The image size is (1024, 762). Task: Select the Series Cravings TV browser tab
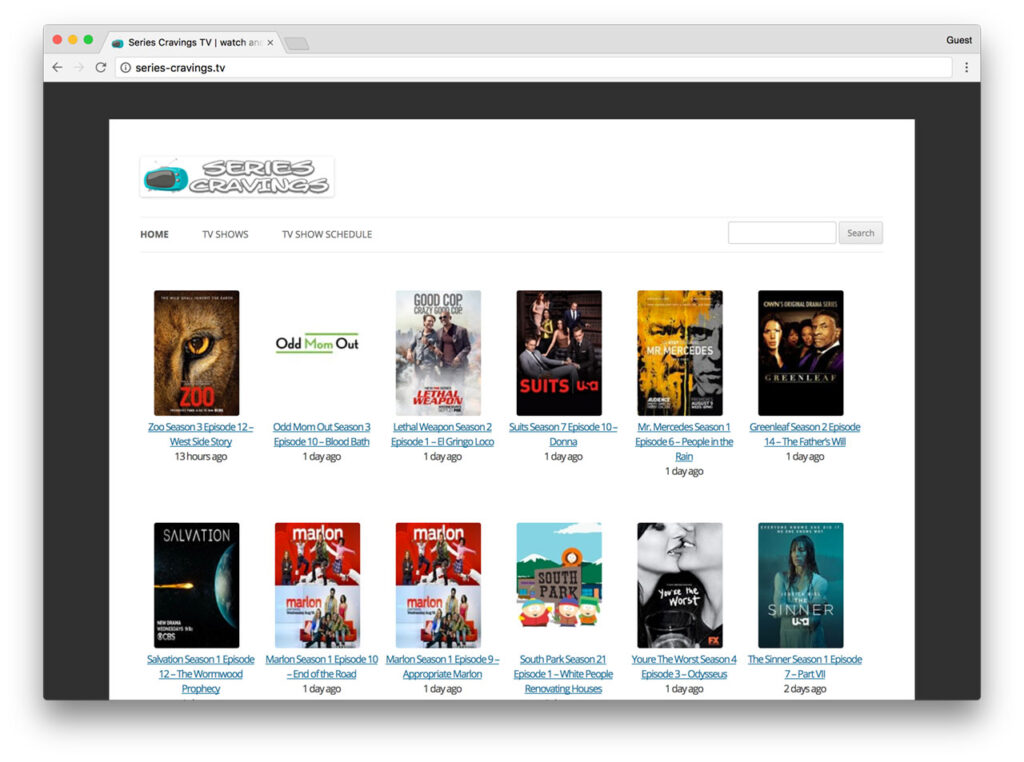(x=194, y=42)
